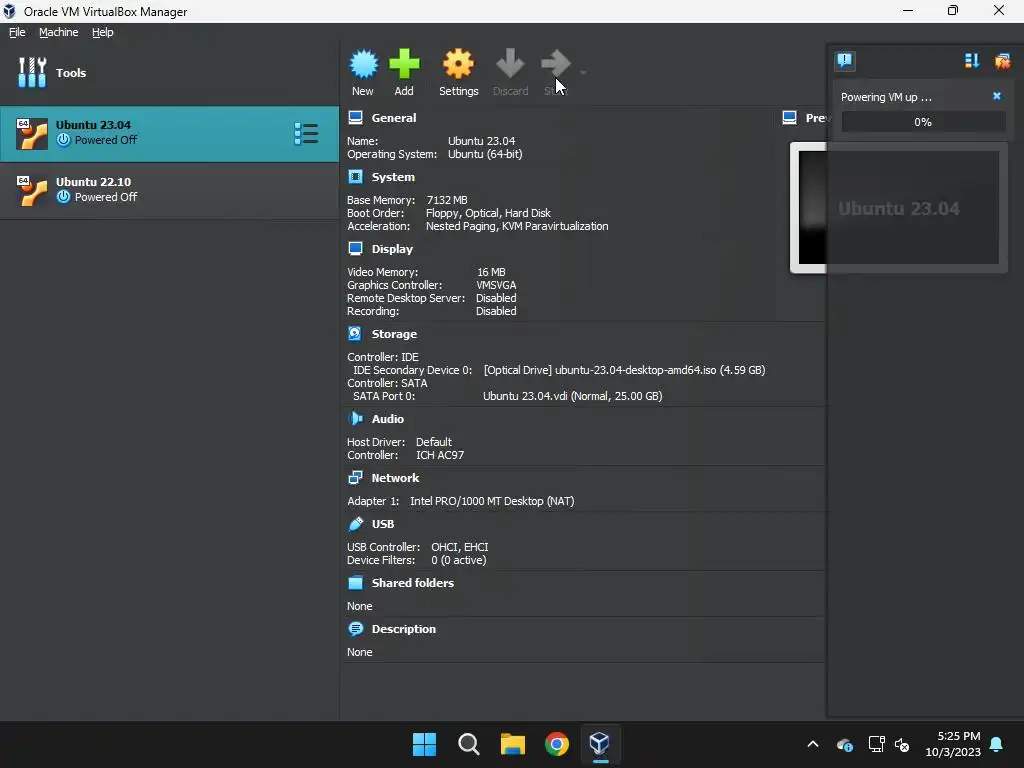Click the Storage section disk icon
1024x768 pixels.
pos(355,334)
